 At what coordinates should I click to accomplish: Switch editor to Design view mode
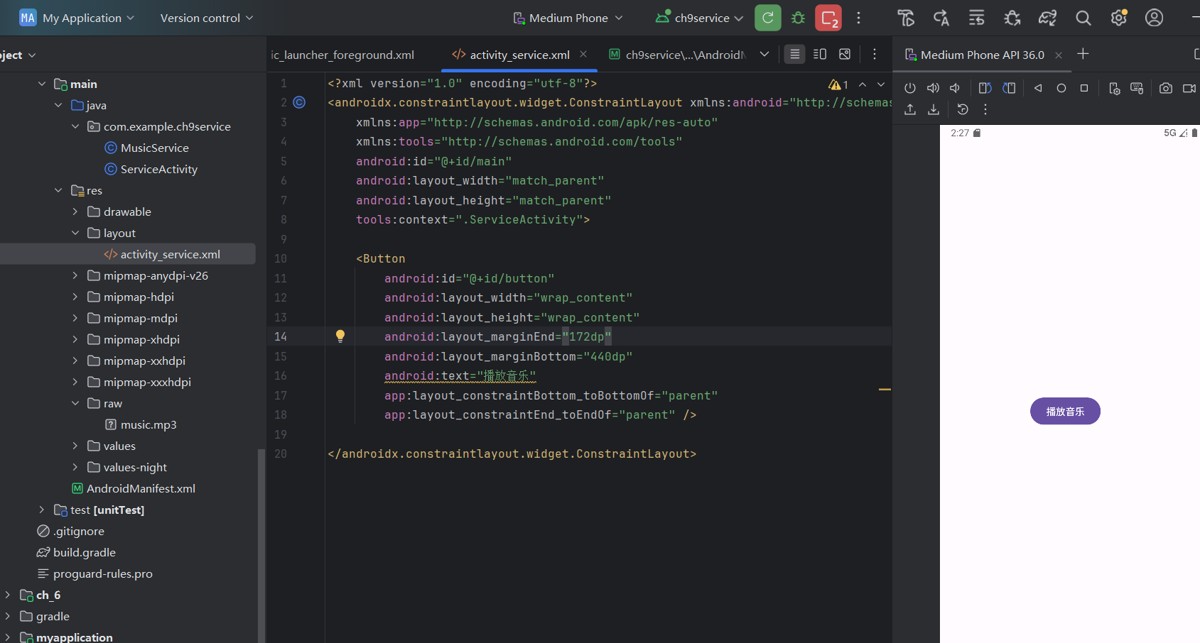[x=845, y=54]
